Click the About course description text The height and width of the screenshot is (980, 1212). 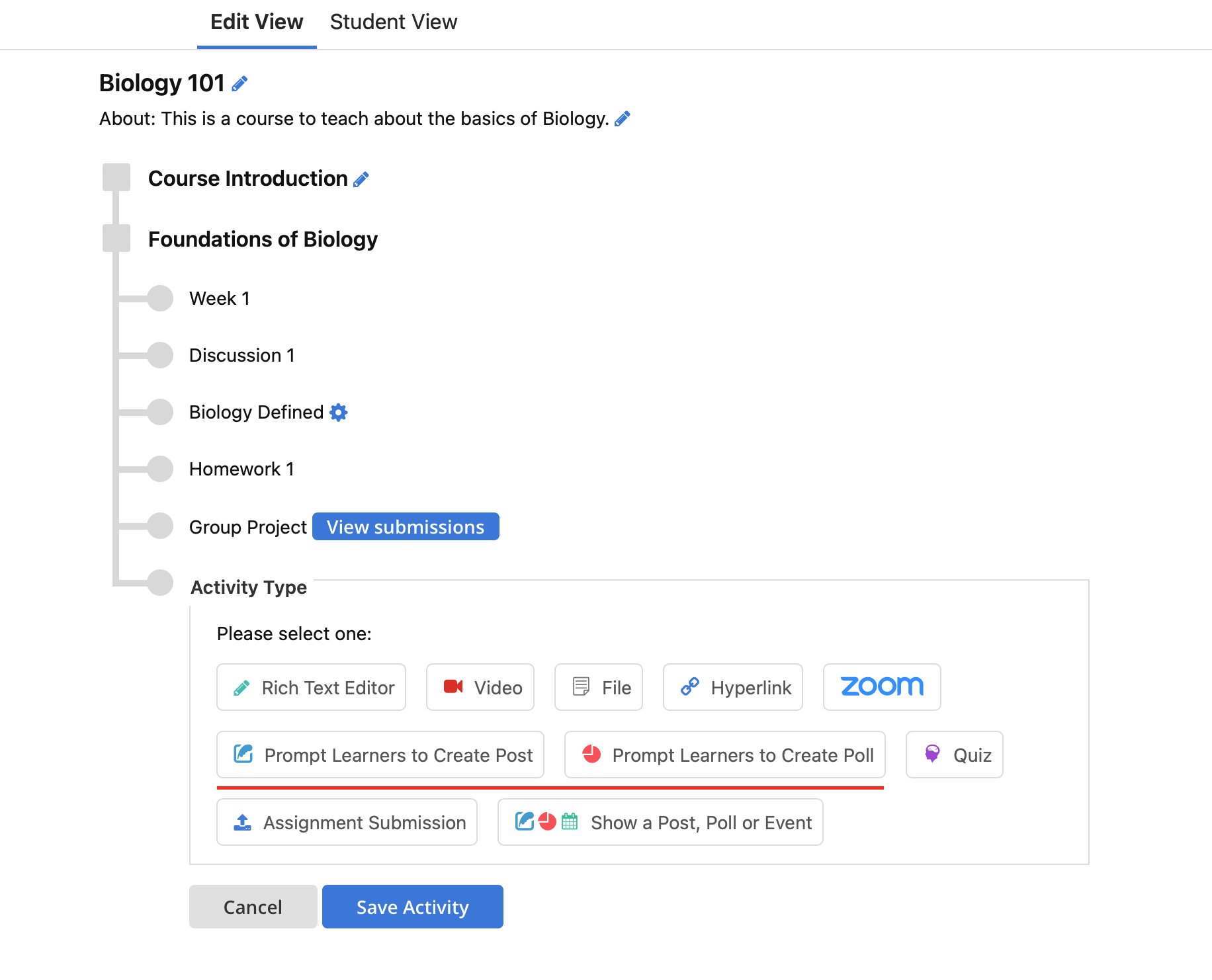(354, 119)
